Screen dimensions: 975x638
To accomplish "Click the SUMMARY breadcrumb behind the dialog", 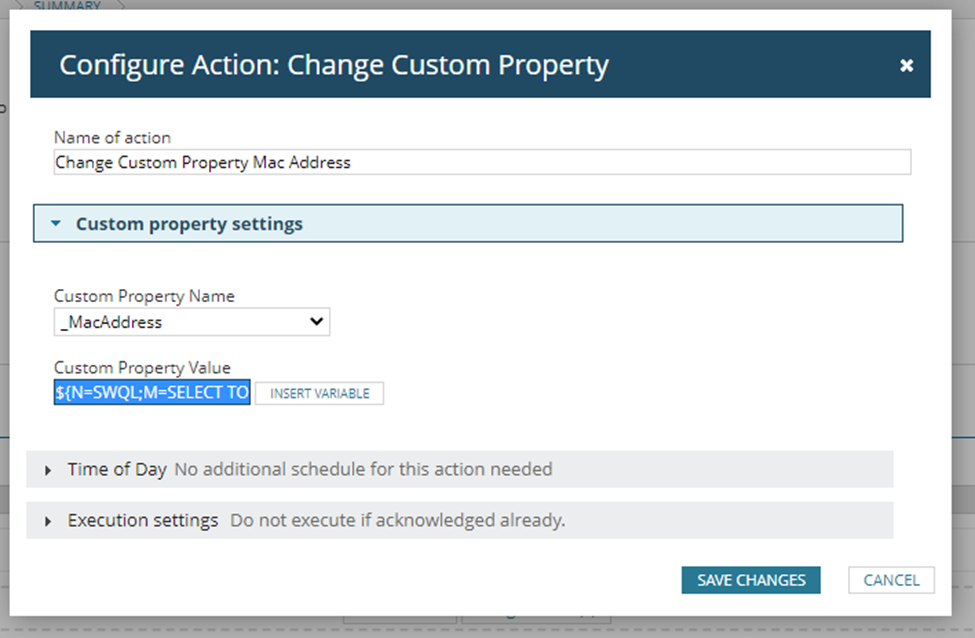I will point(67,6).
